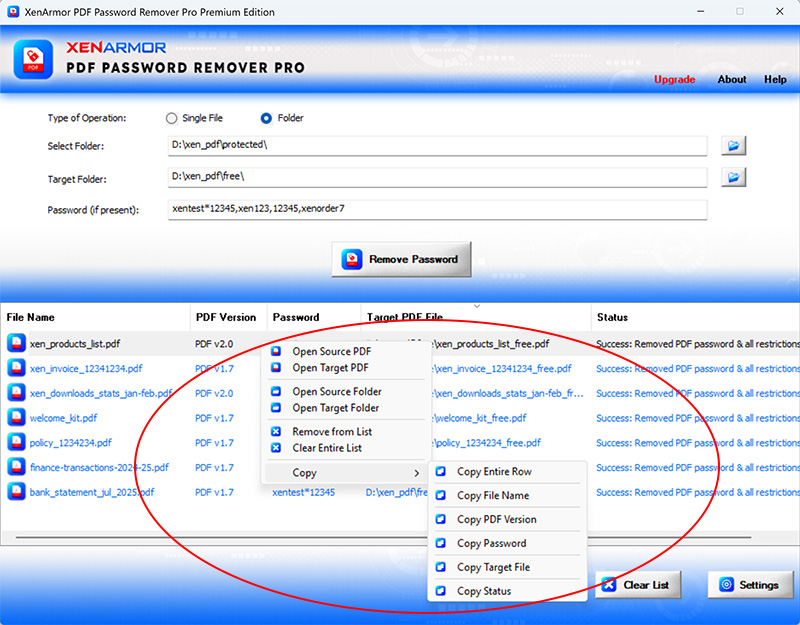Click the icon beside Copy Target File
The width and height of the screenshot is (800, 625).
[x=441, y=567]
